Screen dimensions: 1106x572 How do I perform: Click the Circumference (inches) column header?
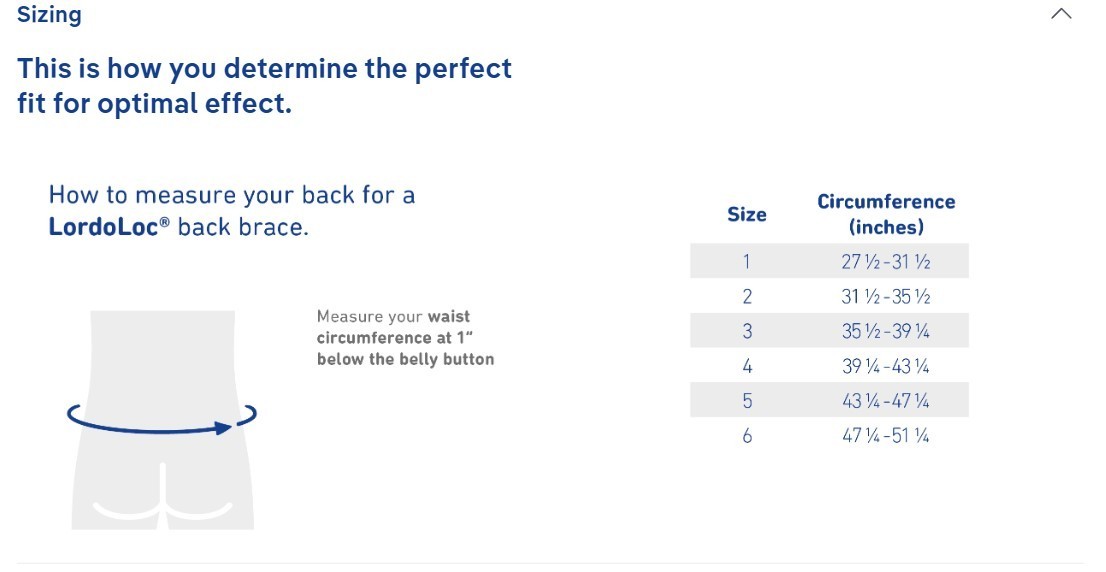coord(886,214)
